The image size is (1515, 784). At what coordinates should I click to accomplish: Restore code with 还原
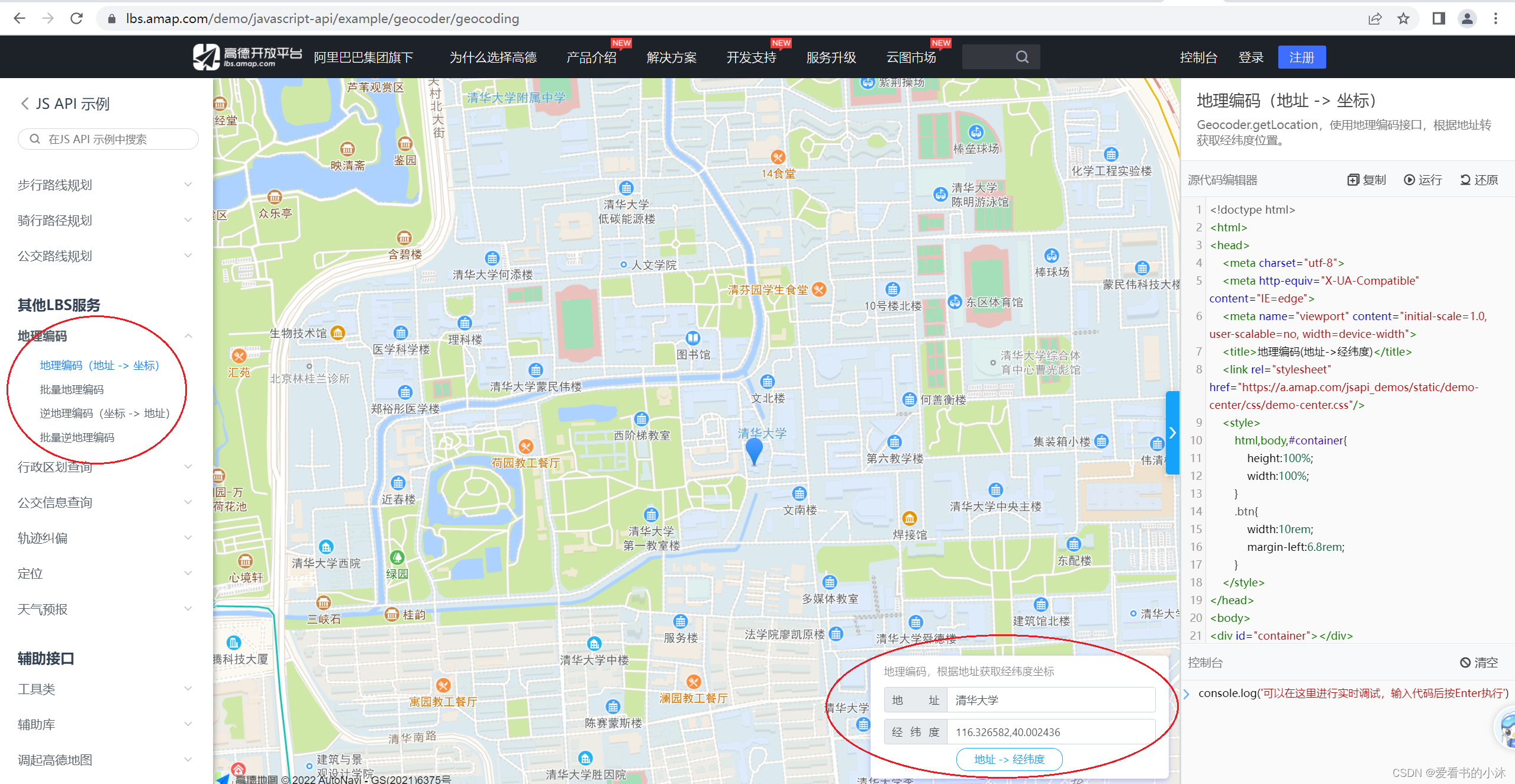point(1479,180)
